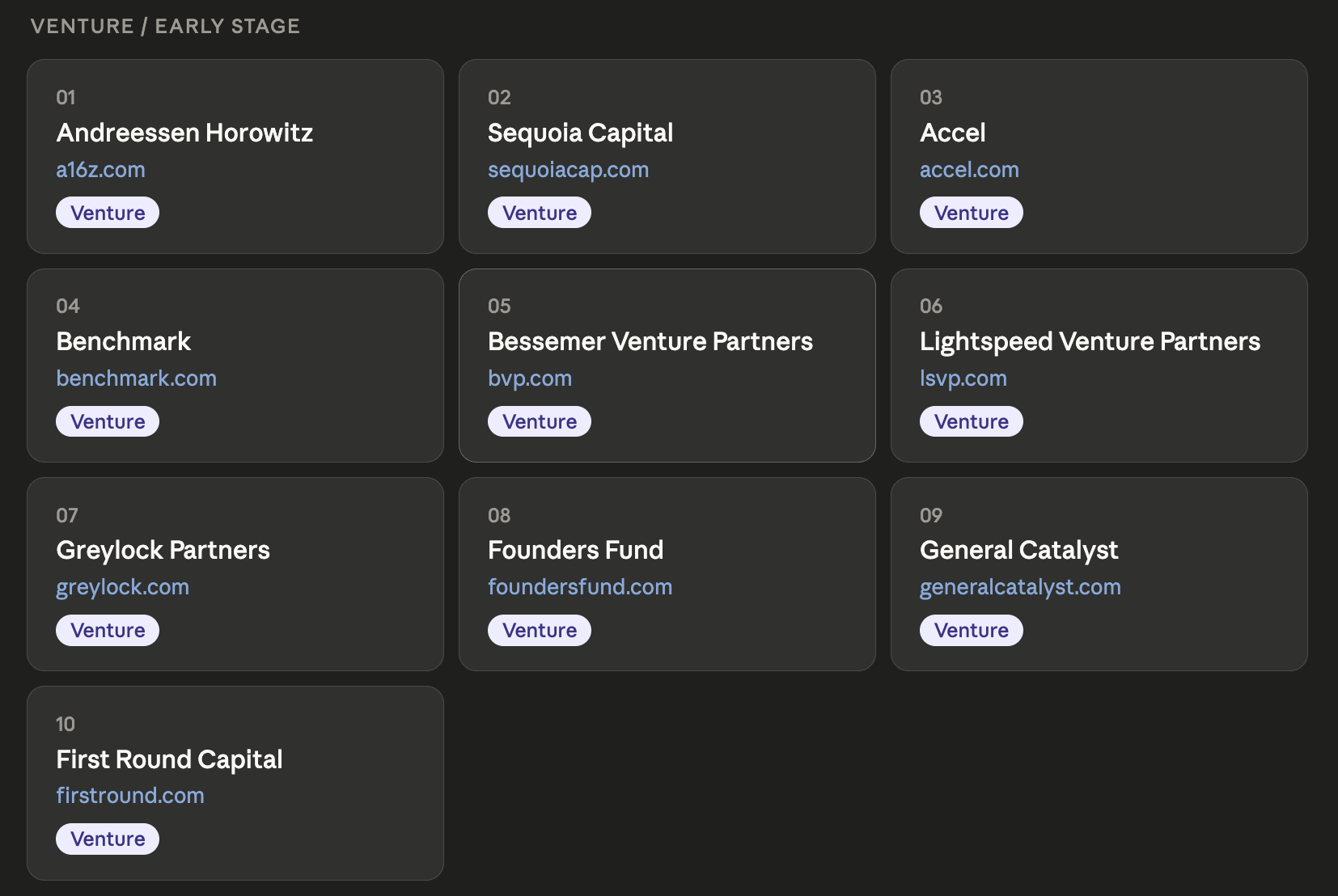Select the Andreessen Horowitz title
This screenshot has width=1338, height=896.
[x=184, y=133]
